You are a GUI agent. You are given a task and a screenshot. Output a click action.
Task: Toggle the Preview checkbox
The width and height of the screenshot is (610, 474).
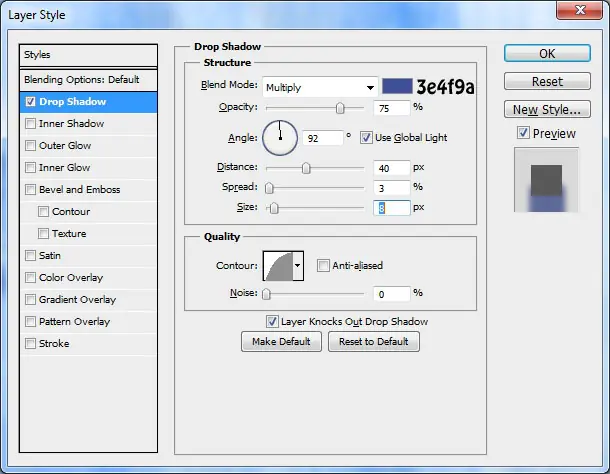523,133
